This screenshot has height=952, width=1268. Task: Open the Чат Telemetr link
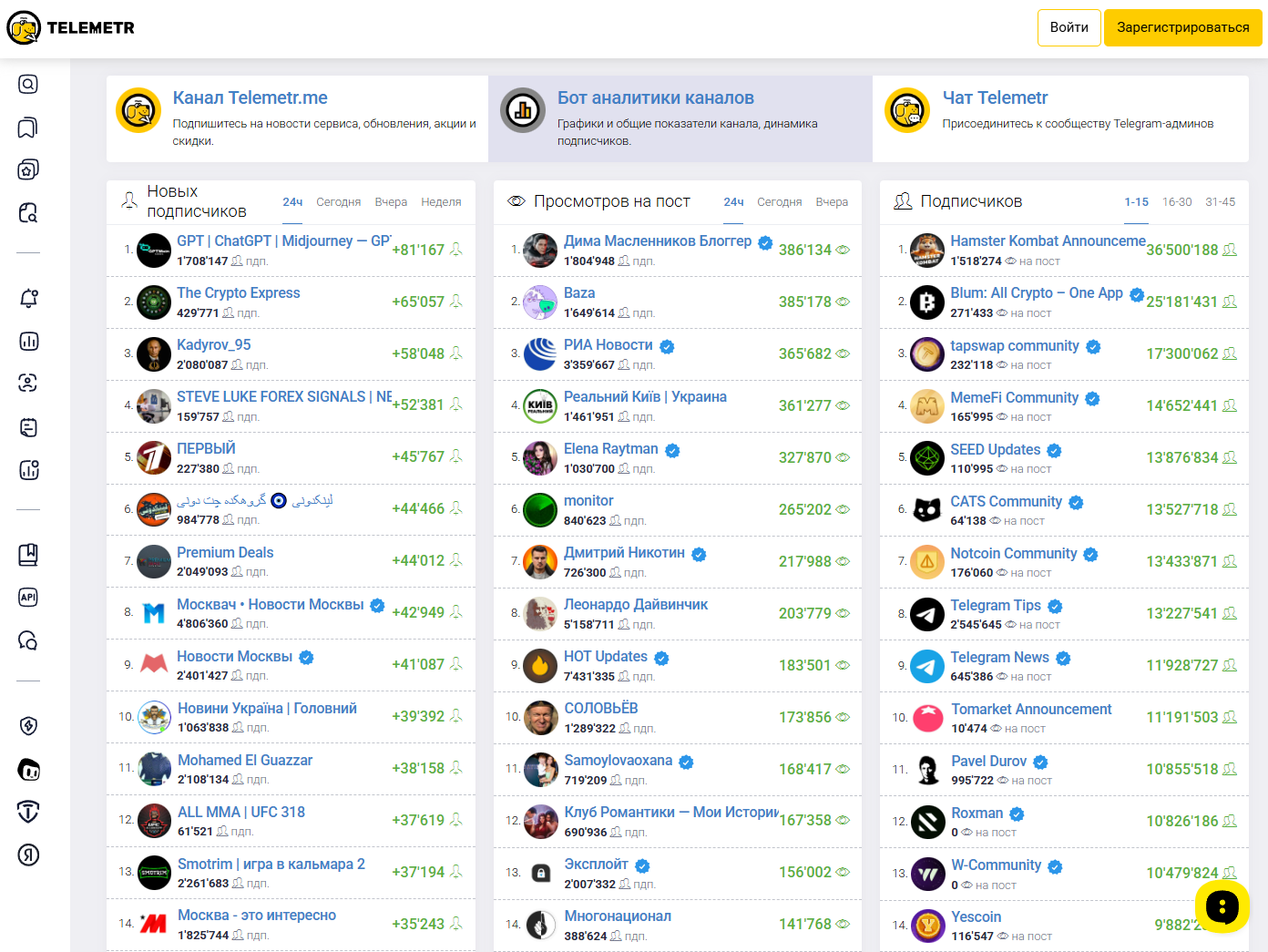click(995, 97)
